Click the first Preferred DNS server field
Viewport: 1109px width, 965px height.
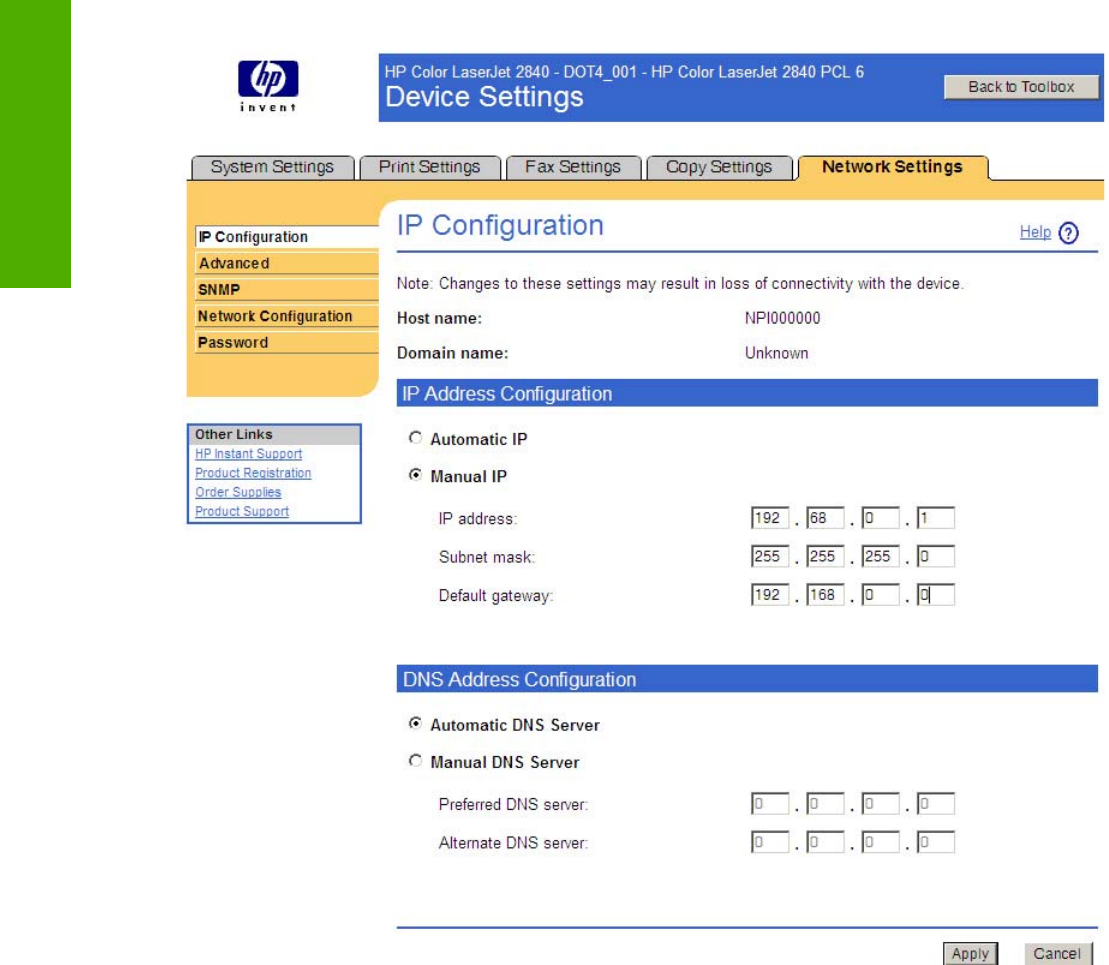pyautogui.click(x=770, y=804)
